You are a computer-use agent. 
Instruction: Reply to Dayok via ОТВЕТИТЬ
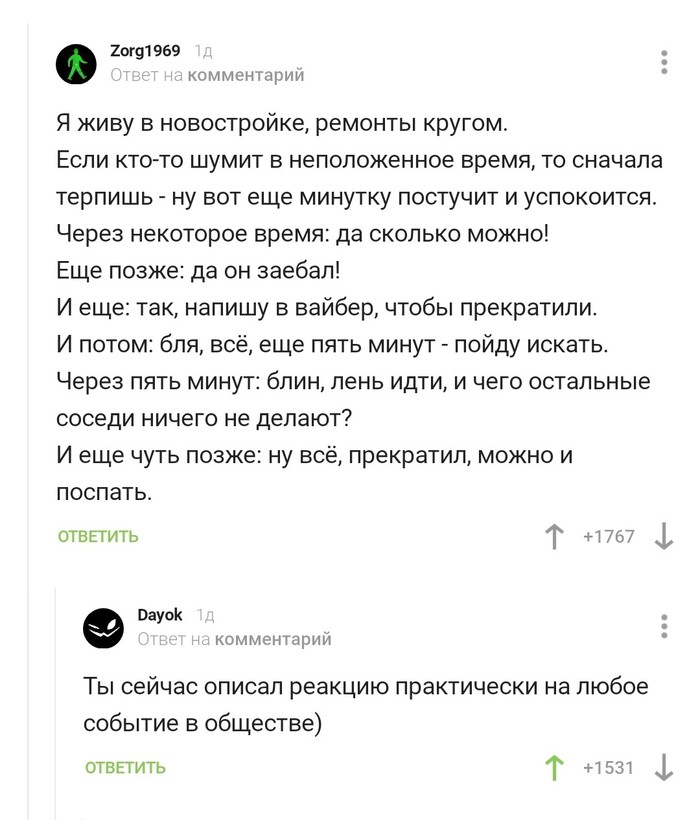tap(125, 768)
